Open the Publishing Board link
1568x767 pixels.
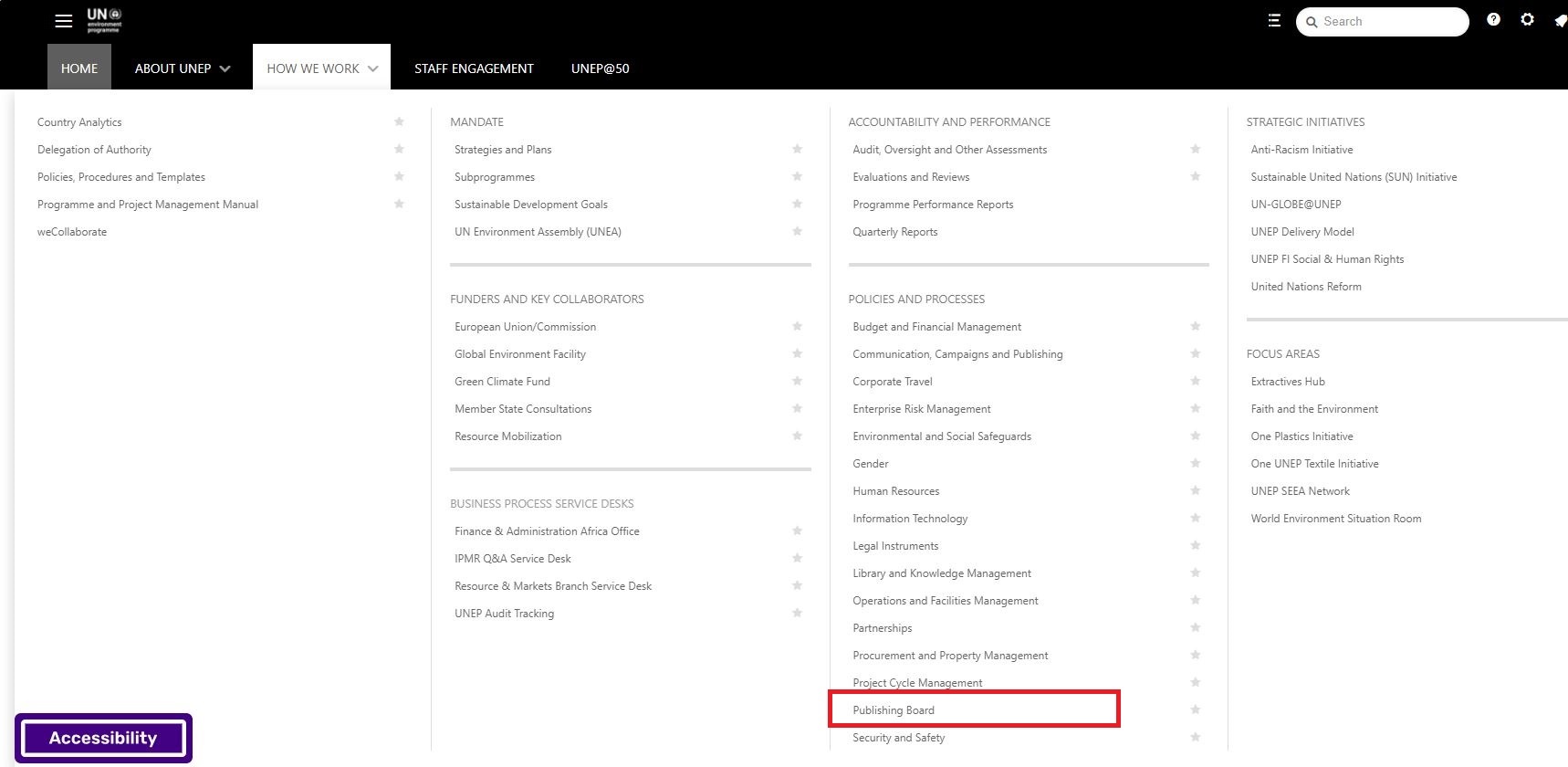point(894,710)
